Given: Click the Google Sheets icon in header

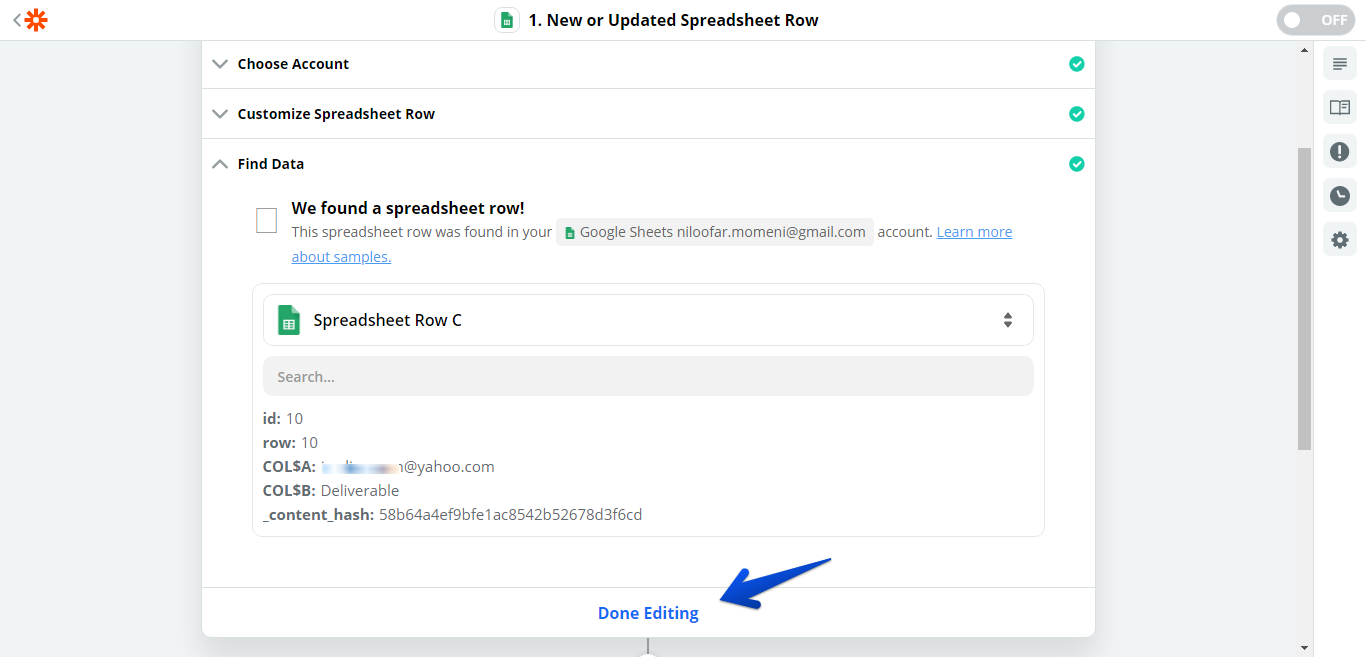Looking at the screenshot, I should coord(507,20).
